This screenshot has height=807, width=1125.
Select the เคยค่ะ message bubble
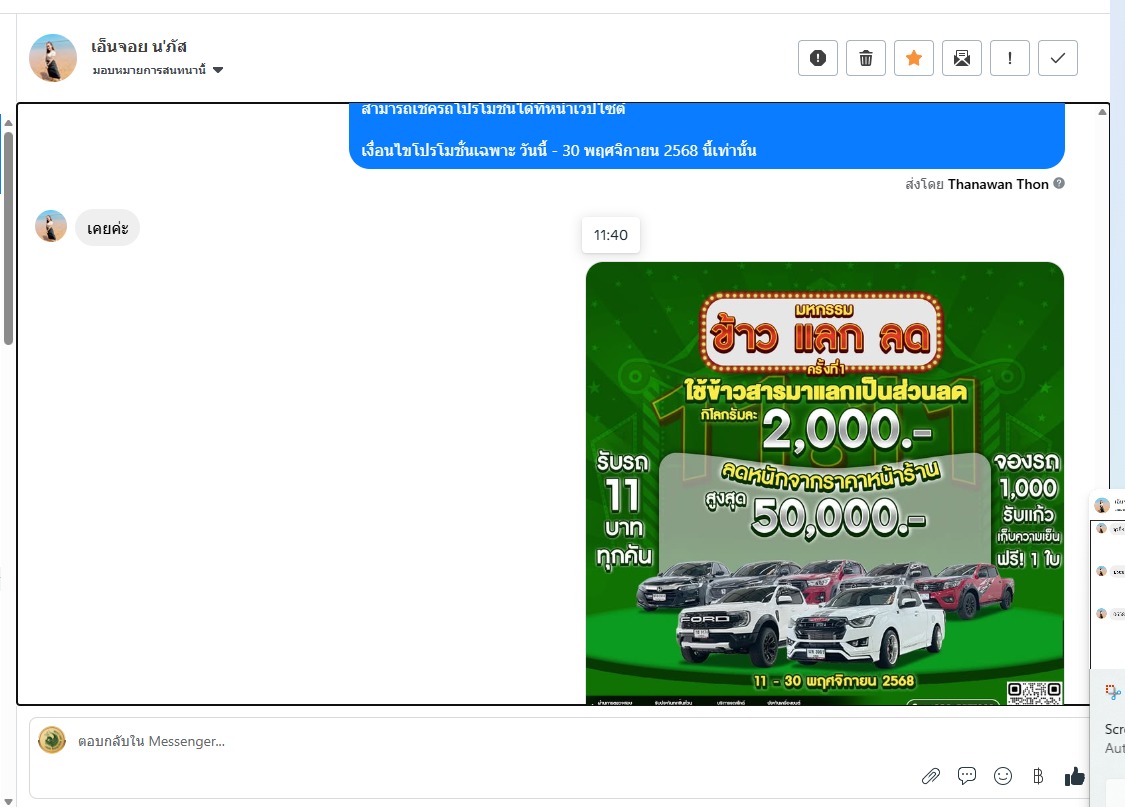pyautogui.click(x=108, y=228)
